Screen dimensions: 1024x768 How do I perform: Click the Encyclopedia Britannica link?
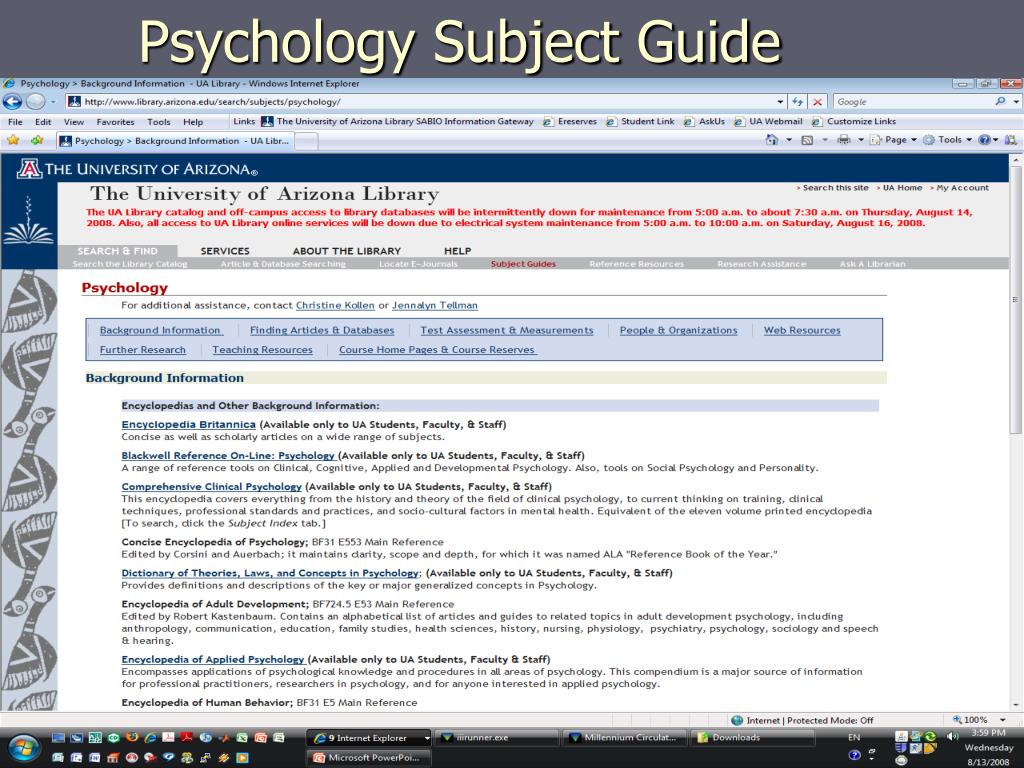pyautogui.click(x=188, y=424)
